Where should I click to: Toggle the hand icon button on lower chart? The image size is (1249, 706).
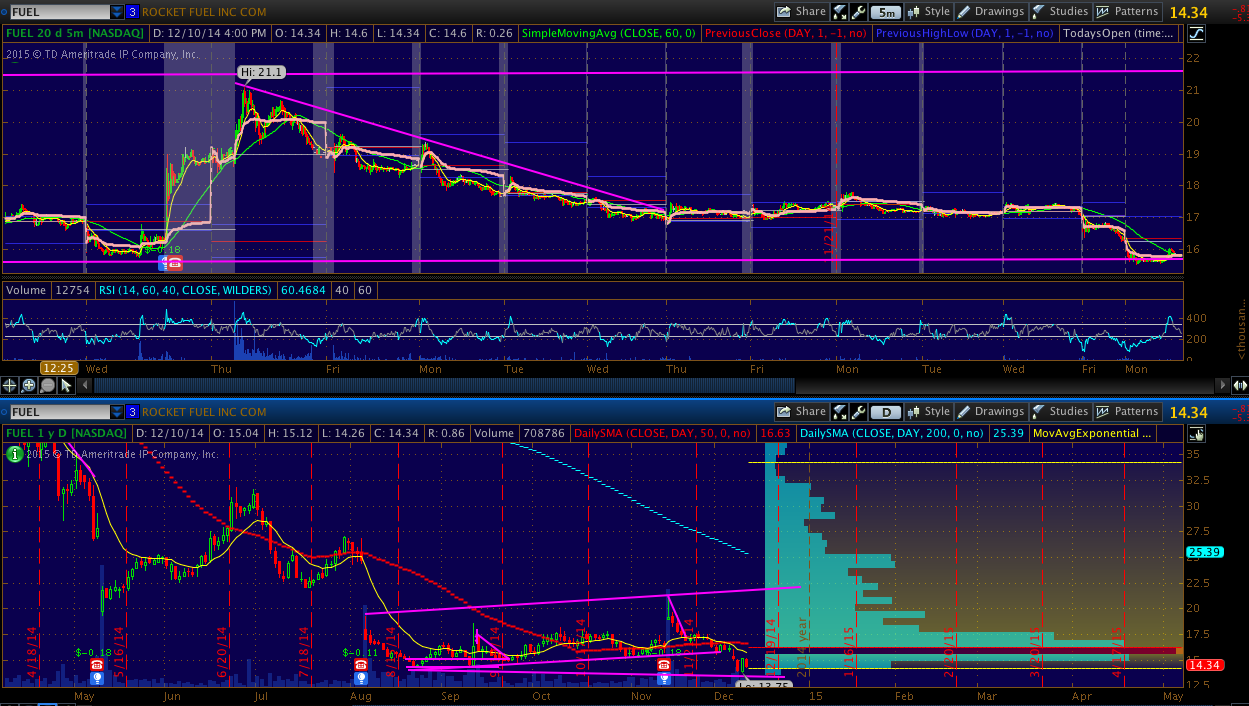pyautogui.click(x=1196, y=433)
